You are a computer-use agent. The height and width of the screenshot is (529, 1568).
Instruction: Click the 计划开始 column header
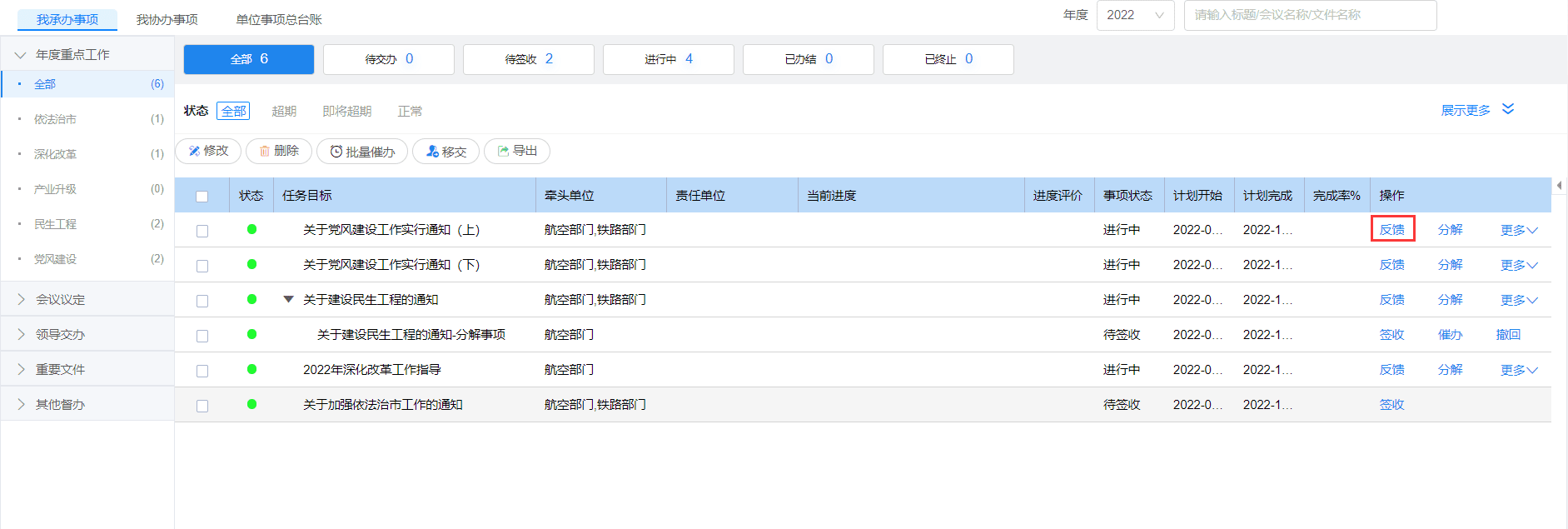[1197, 195]
